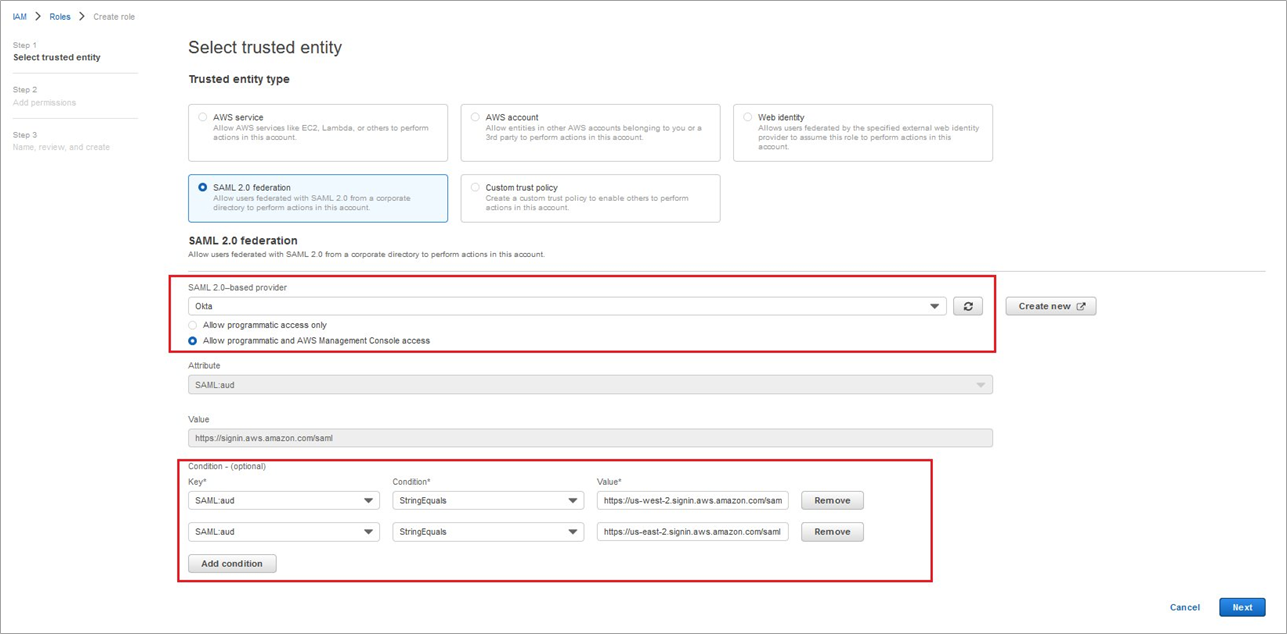Viewport: 1287px width, 634px height.
Task: Select the AWS account trusted entity
Action: pyautogui.click(x=475, y=117)
